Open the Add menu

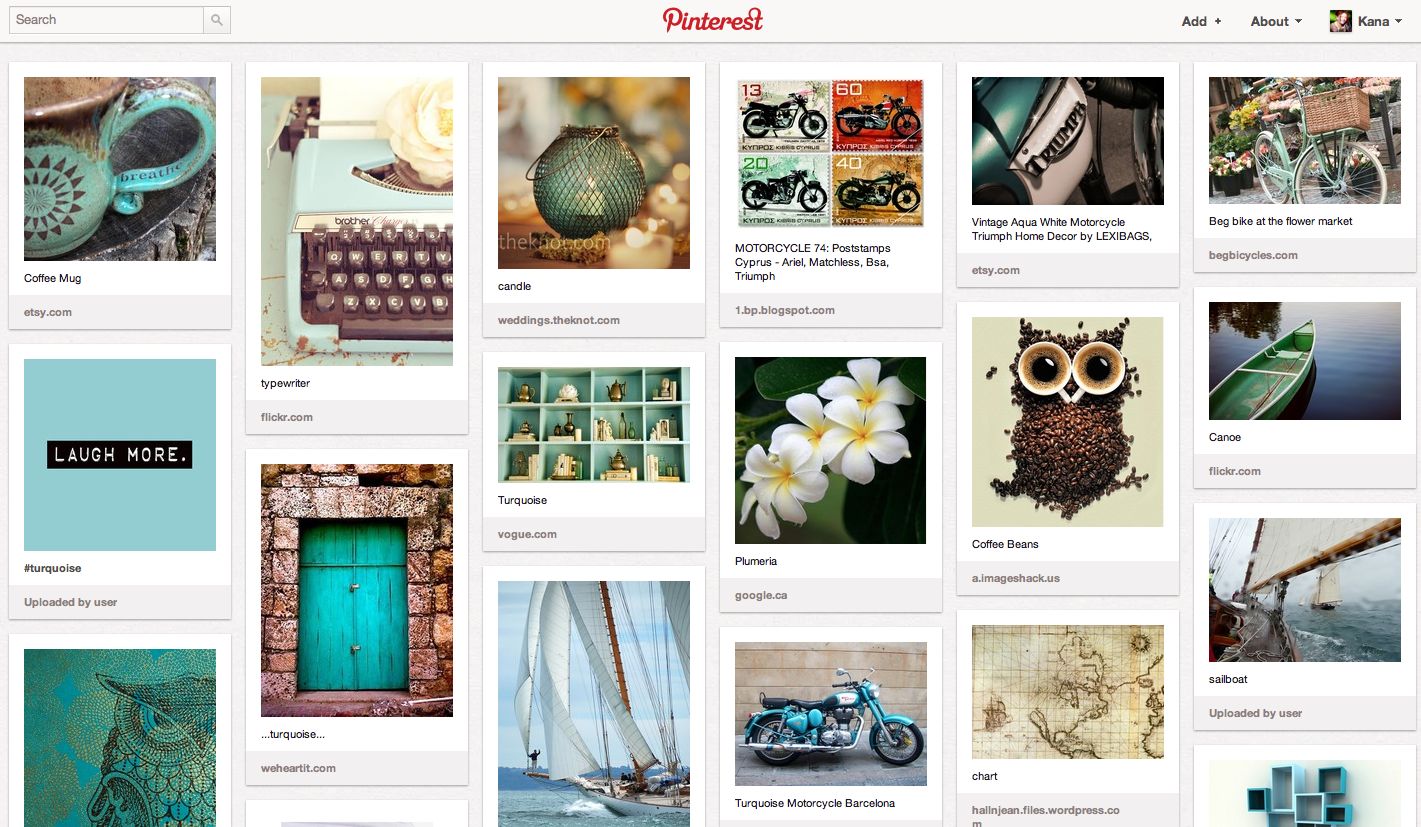point(1201,21)
